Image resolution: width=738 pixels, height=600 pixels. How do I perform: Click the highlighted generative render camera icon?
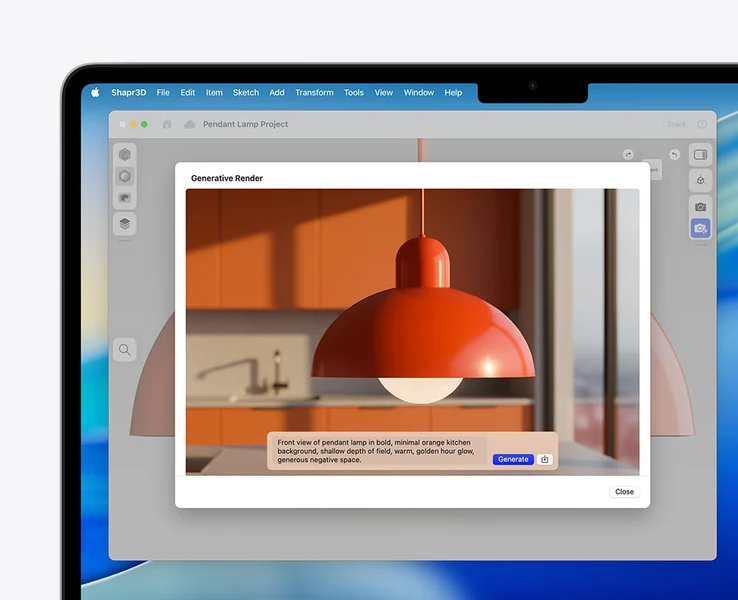(x=700, y=228)
